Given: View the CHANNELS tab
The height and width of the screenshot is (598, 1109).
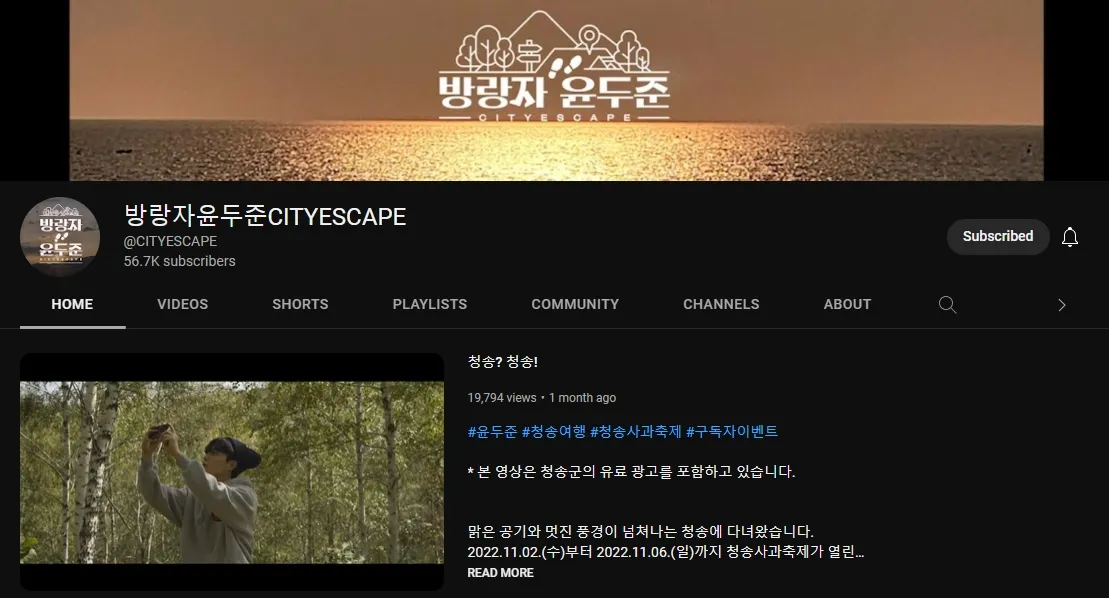Looking at the screenshot, I should point(721,304).
